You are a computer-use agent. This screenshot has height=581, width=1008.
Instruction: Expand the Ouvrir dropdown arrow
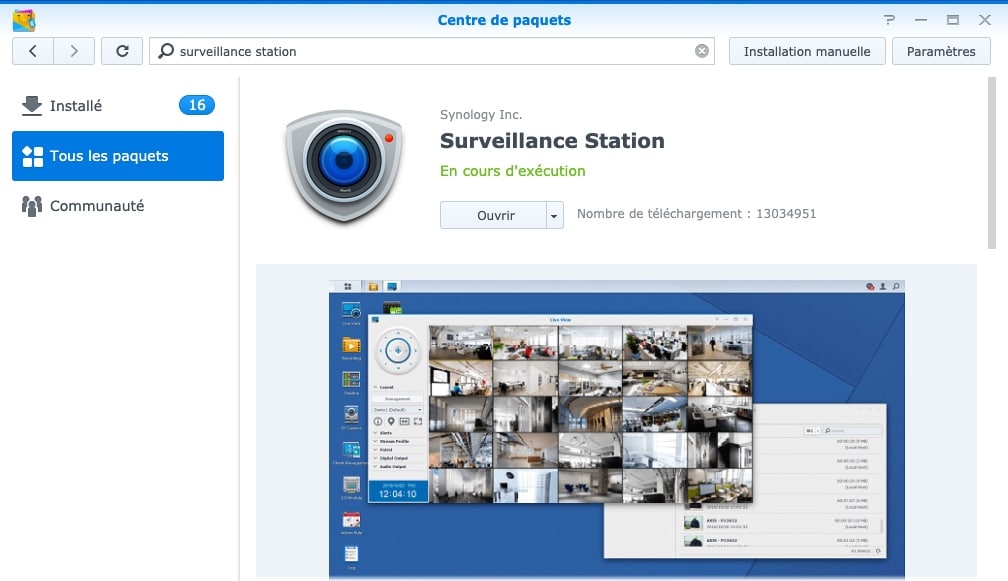[x=555, y=215]
